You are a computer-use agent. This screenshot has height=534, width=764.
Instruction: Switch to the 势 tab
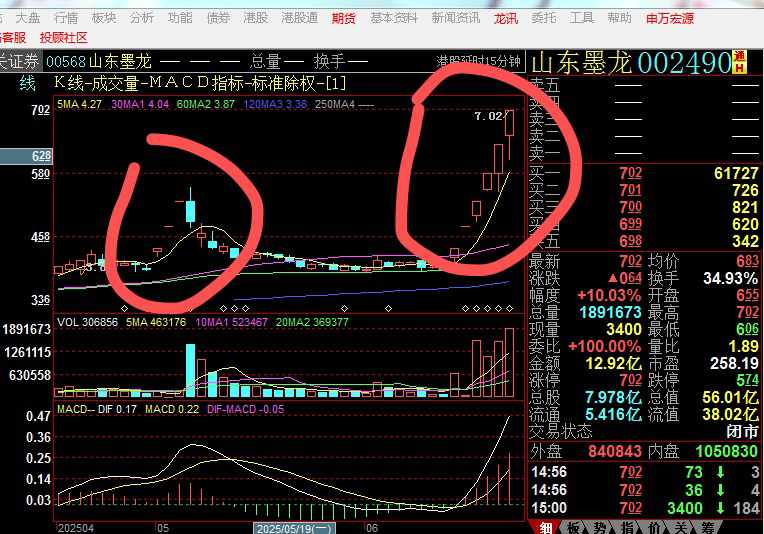click(x=600, y=528)
